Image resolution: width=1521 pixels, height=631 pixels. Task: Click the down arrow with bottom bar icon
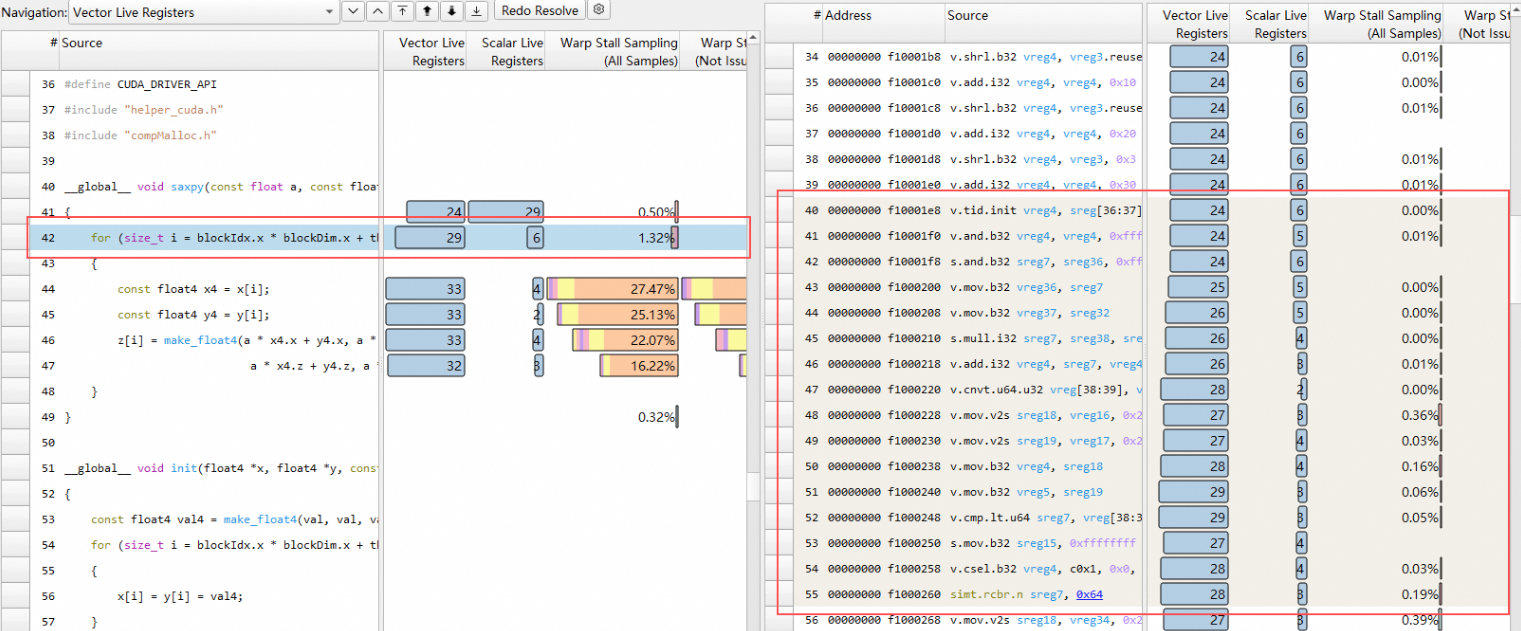[x=477, y=11]
